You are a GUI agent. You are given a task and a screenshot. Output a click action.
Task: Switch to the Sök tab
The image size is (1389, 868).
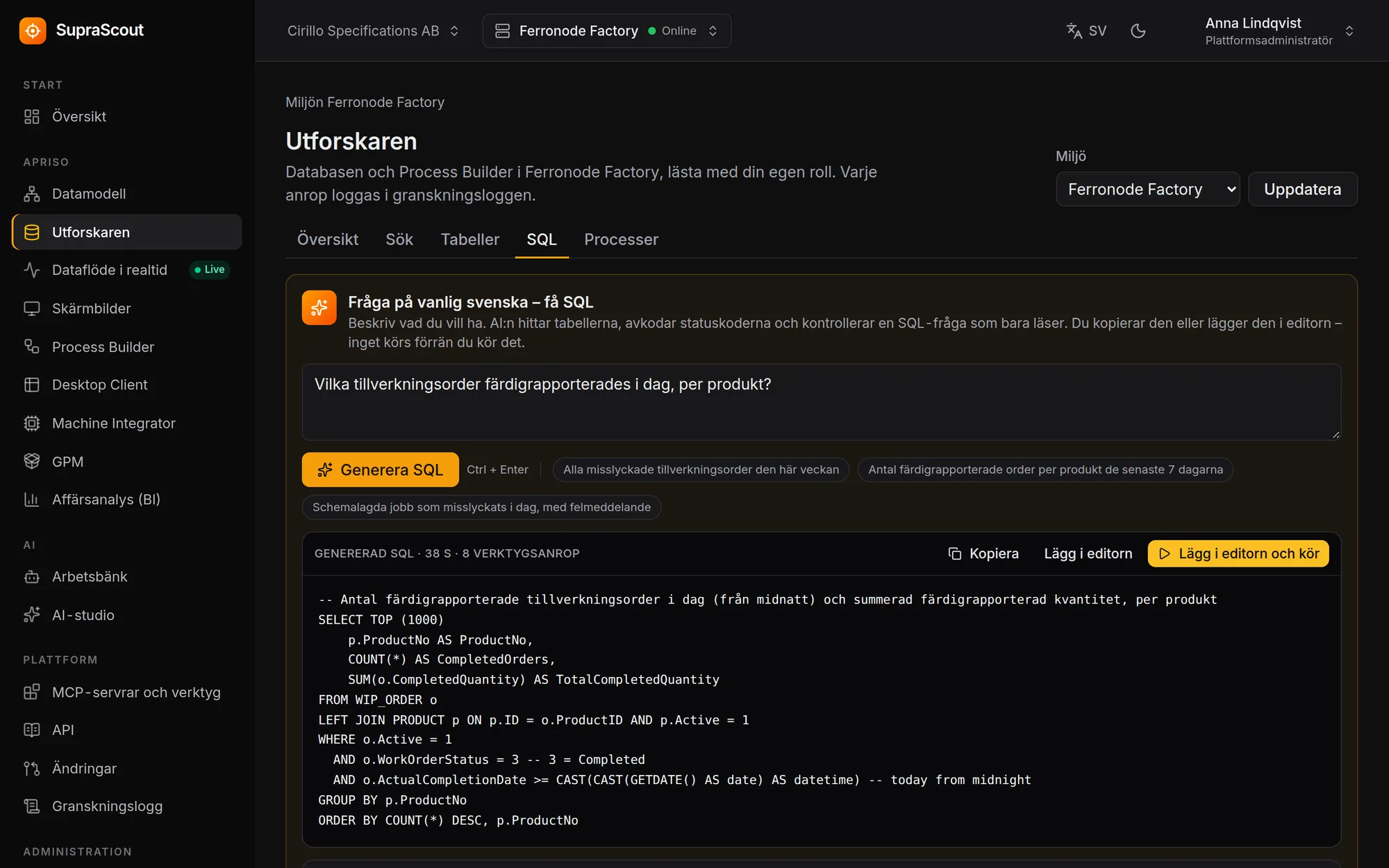[399, 240]
